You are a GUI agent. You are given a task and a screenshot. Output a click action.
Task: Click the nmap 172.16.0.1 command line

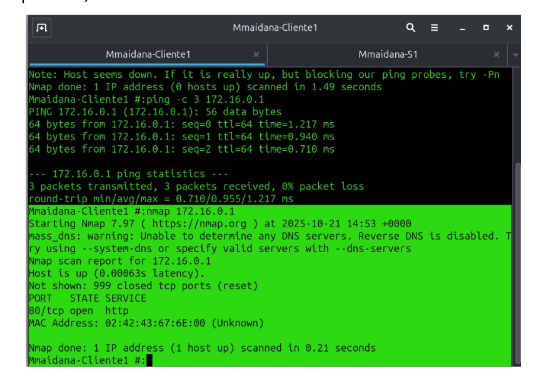(132, 211)
